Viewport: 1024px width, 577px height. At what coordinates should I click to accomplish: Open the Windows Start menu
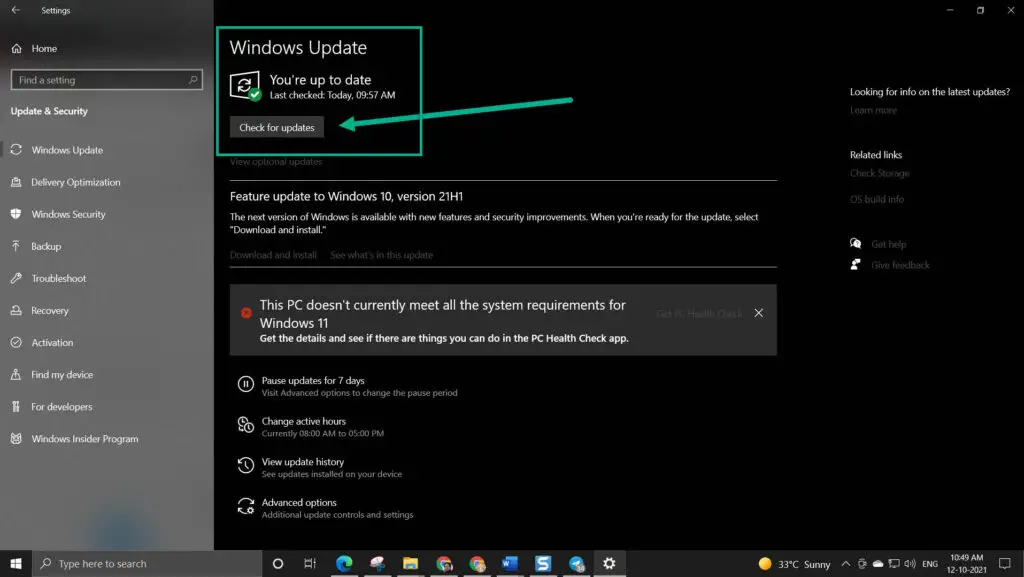tap(16, 563)
